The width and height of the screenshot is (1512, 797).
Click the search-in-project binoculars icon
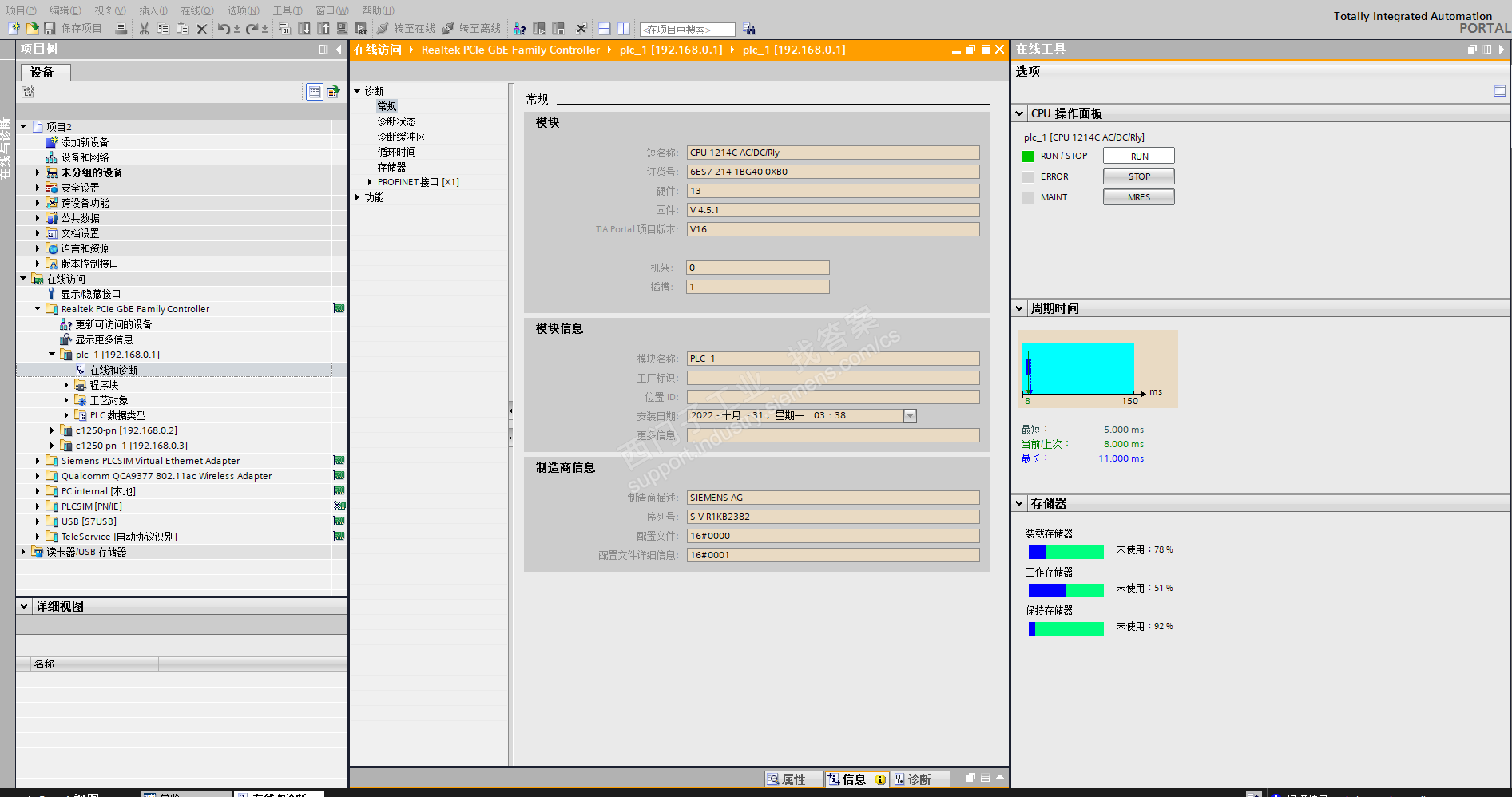point(748,29)
